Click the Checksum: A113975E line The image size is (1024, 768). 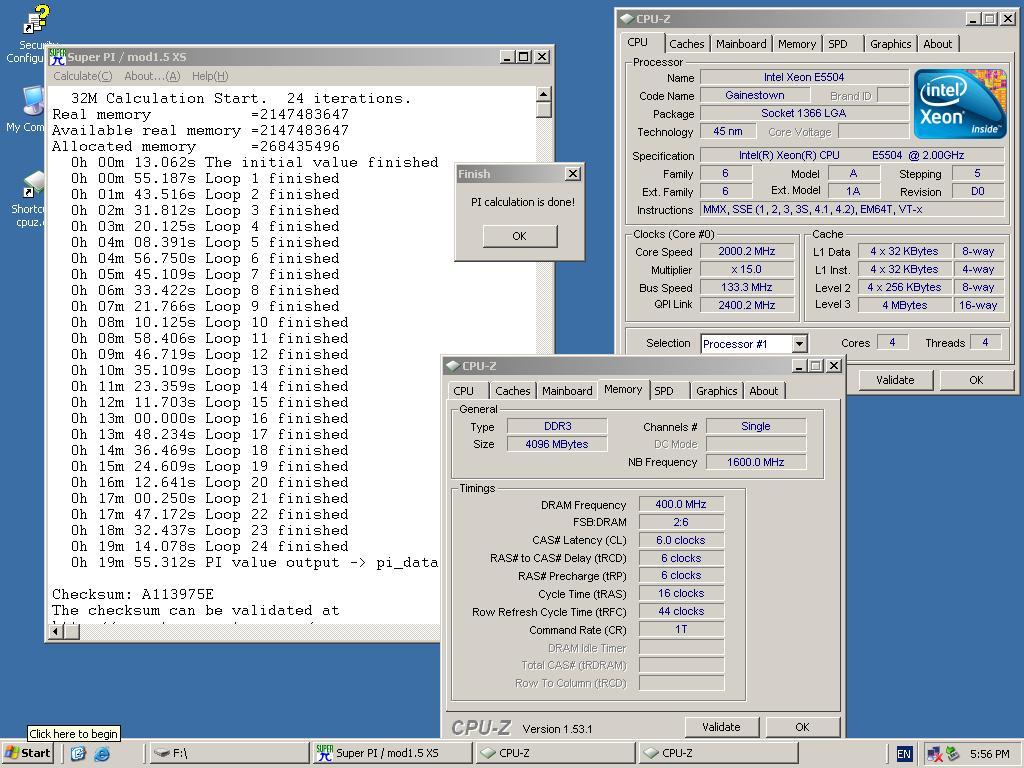point(133,594)
